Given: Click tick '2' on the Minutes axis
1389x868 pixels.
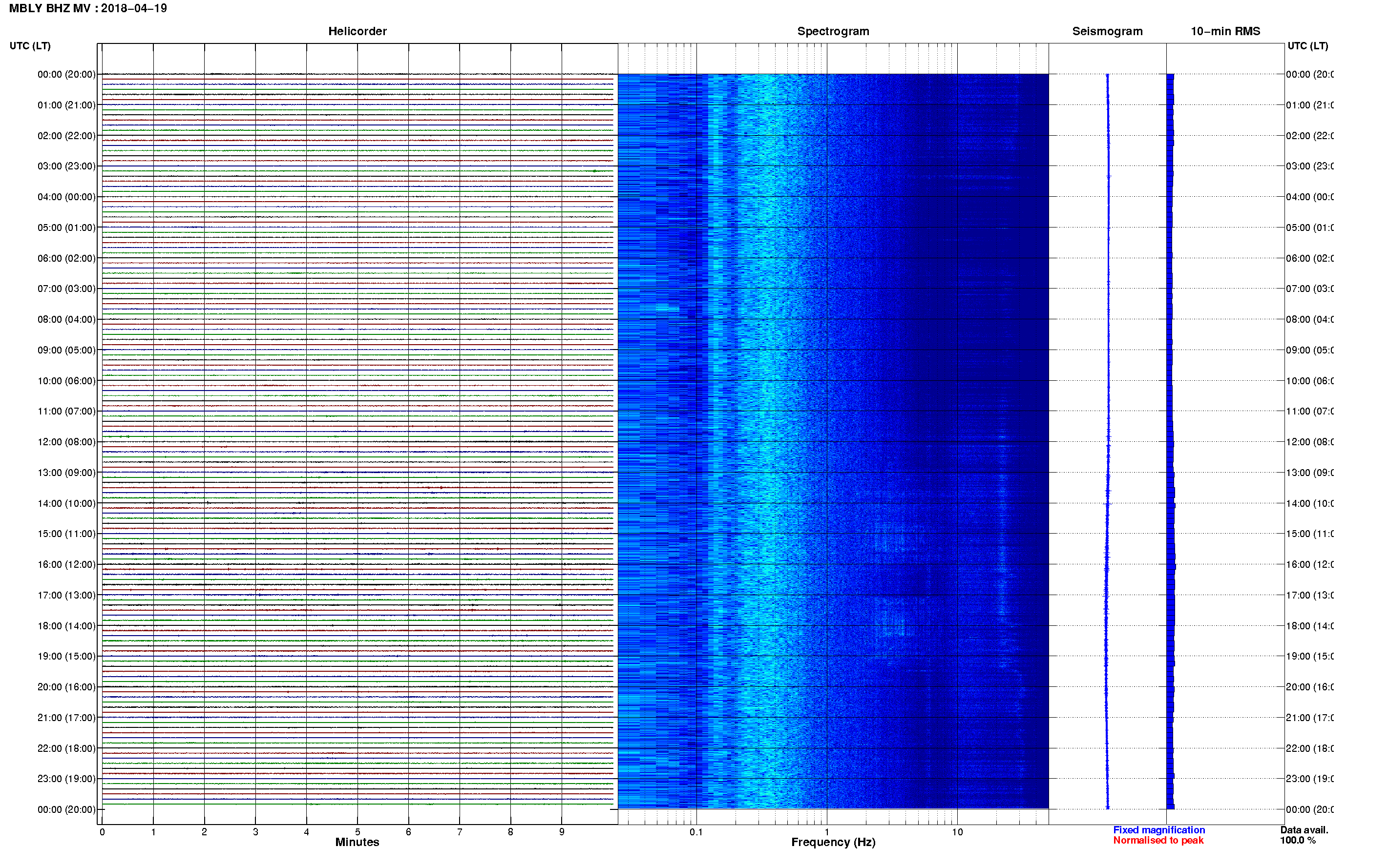Looking at the screenshot, I should pyautogui.click(x=205, y=832).
